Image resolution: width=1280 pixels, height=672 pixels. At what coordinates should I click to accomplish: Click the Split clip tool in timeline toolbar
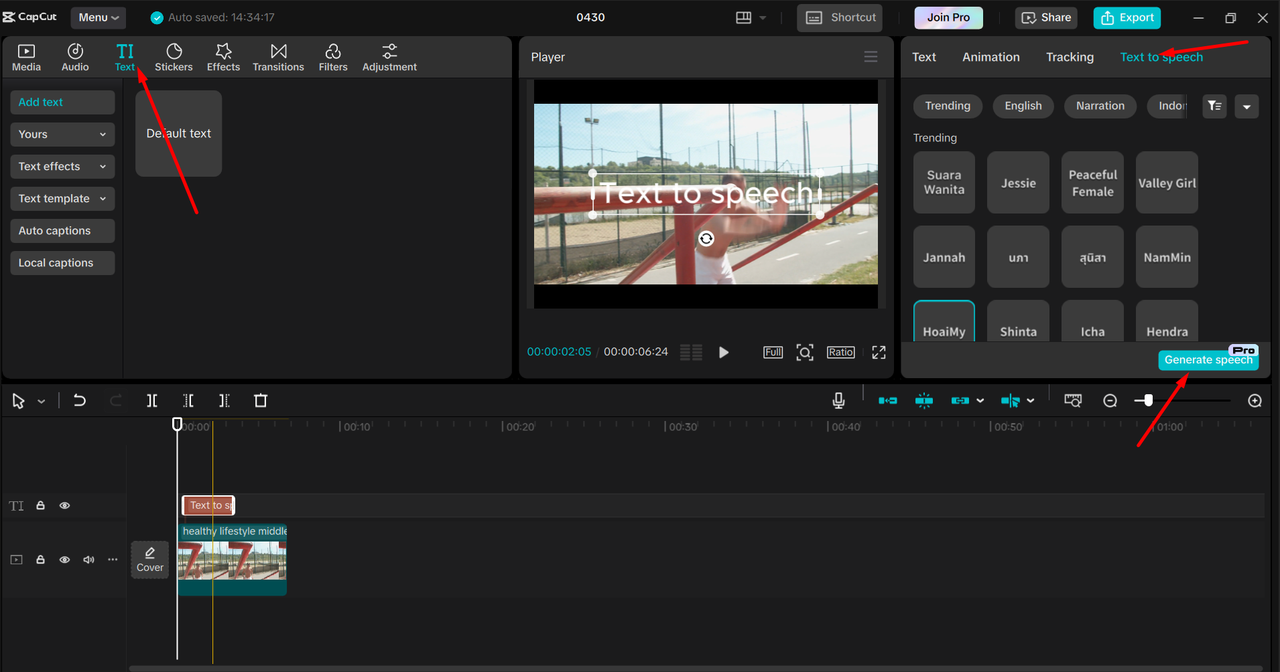(x=152, y=400)
